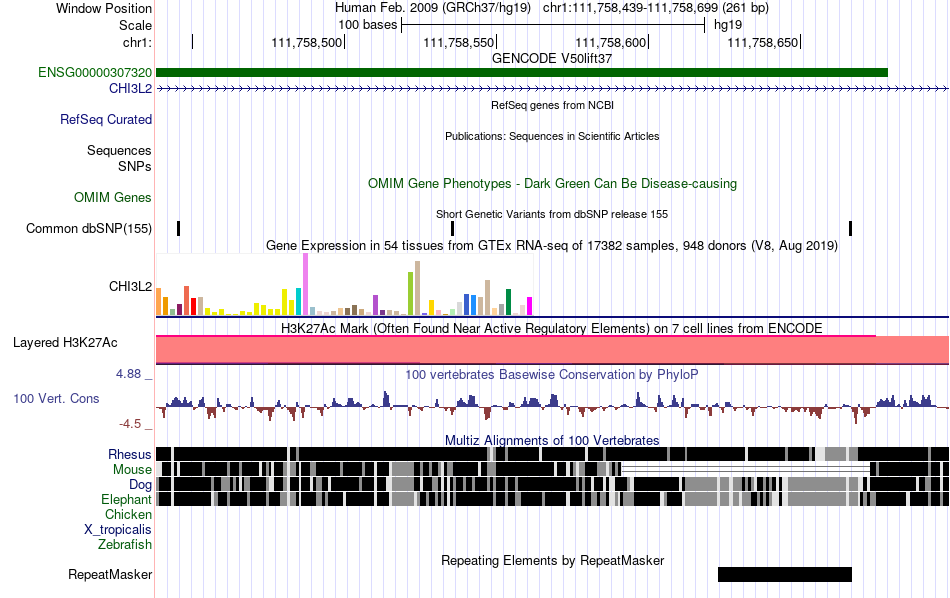The width and height of the screenshot is (950, 598).
Task: Open Repeating Elements by RepeatMasker title
Action: (x=552, y=560)
